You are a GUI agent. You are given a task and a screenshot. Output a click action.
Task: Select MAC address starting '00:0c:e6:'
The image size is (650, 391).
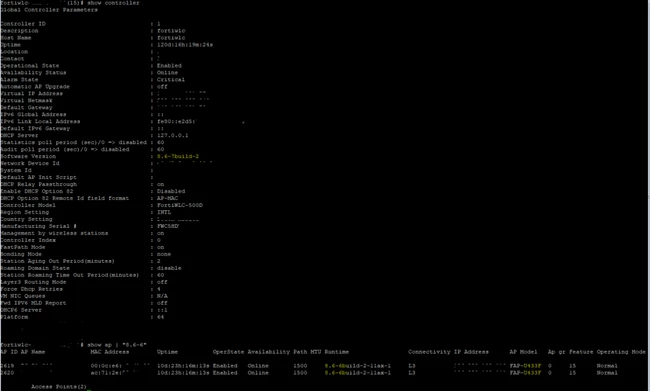pyautogui.click(x=107, y=366)
